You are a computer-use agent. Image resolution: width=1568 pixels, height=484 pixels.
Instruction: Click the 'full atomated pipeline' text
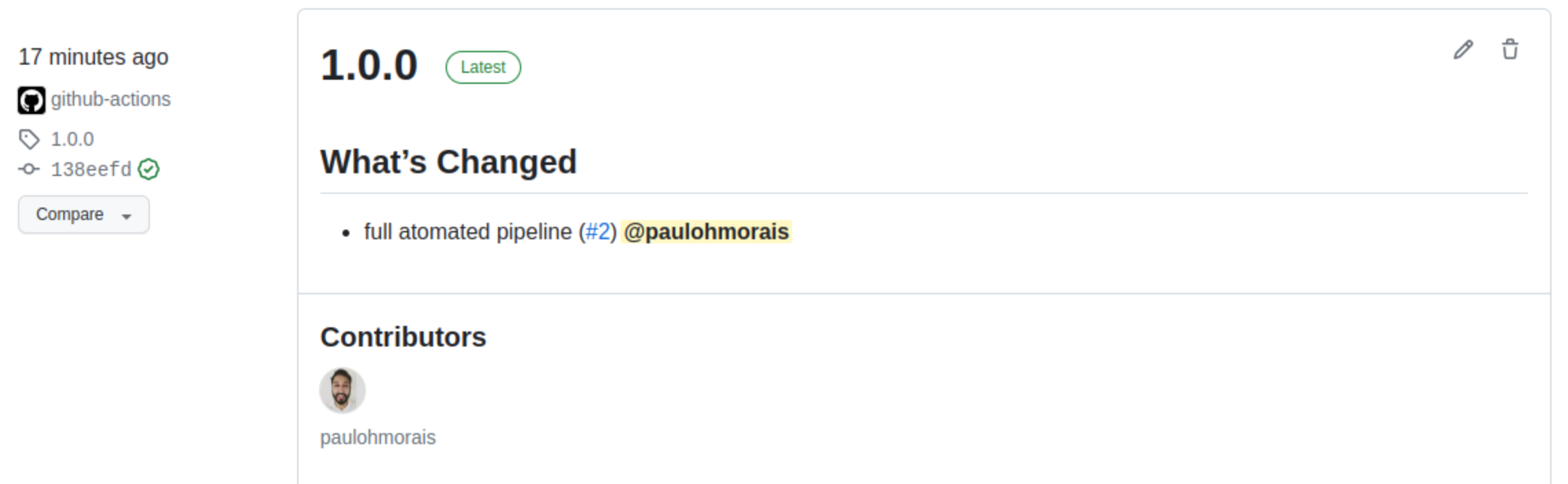pos(468,232)
